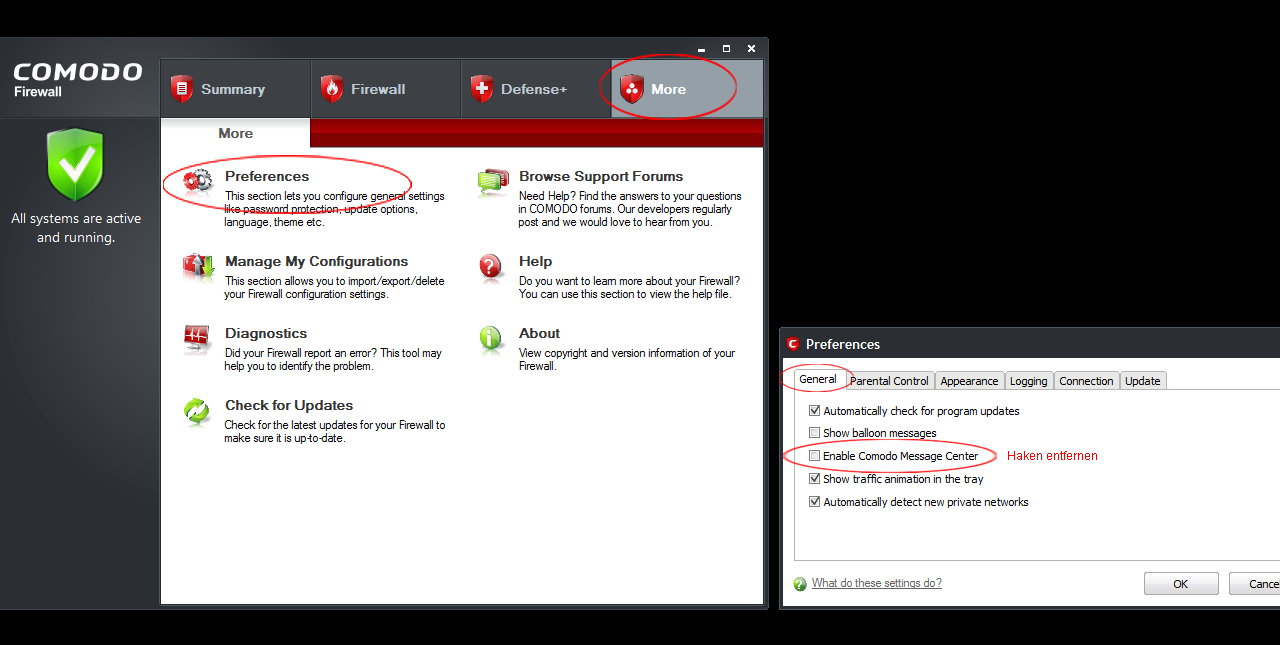
Task: Switch to the Update tab in Preferences
Action: coord(1142,381)
